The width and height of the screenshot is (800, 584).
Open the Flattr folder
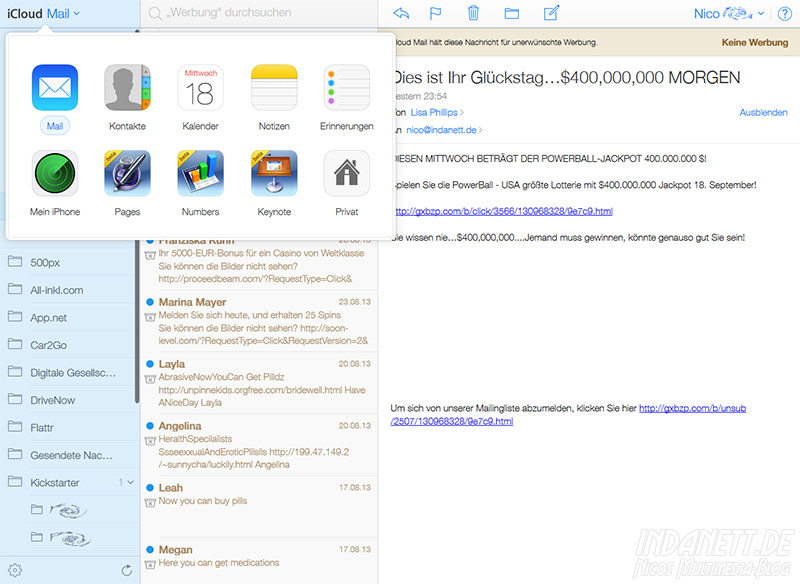click(70, 427)
